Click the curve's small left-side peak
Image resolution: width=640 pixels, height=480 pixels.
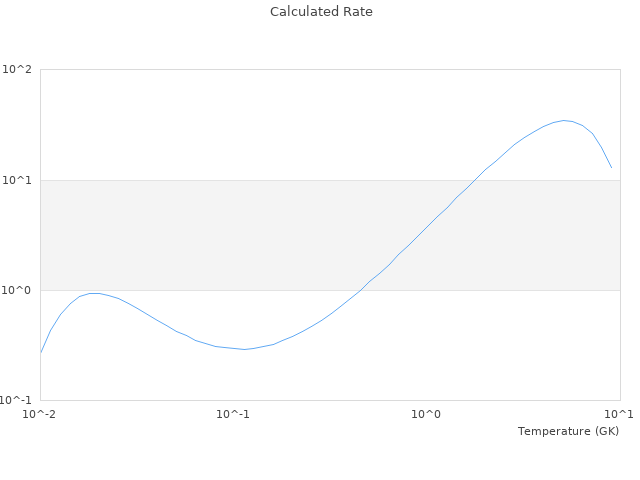coord(94,293)
